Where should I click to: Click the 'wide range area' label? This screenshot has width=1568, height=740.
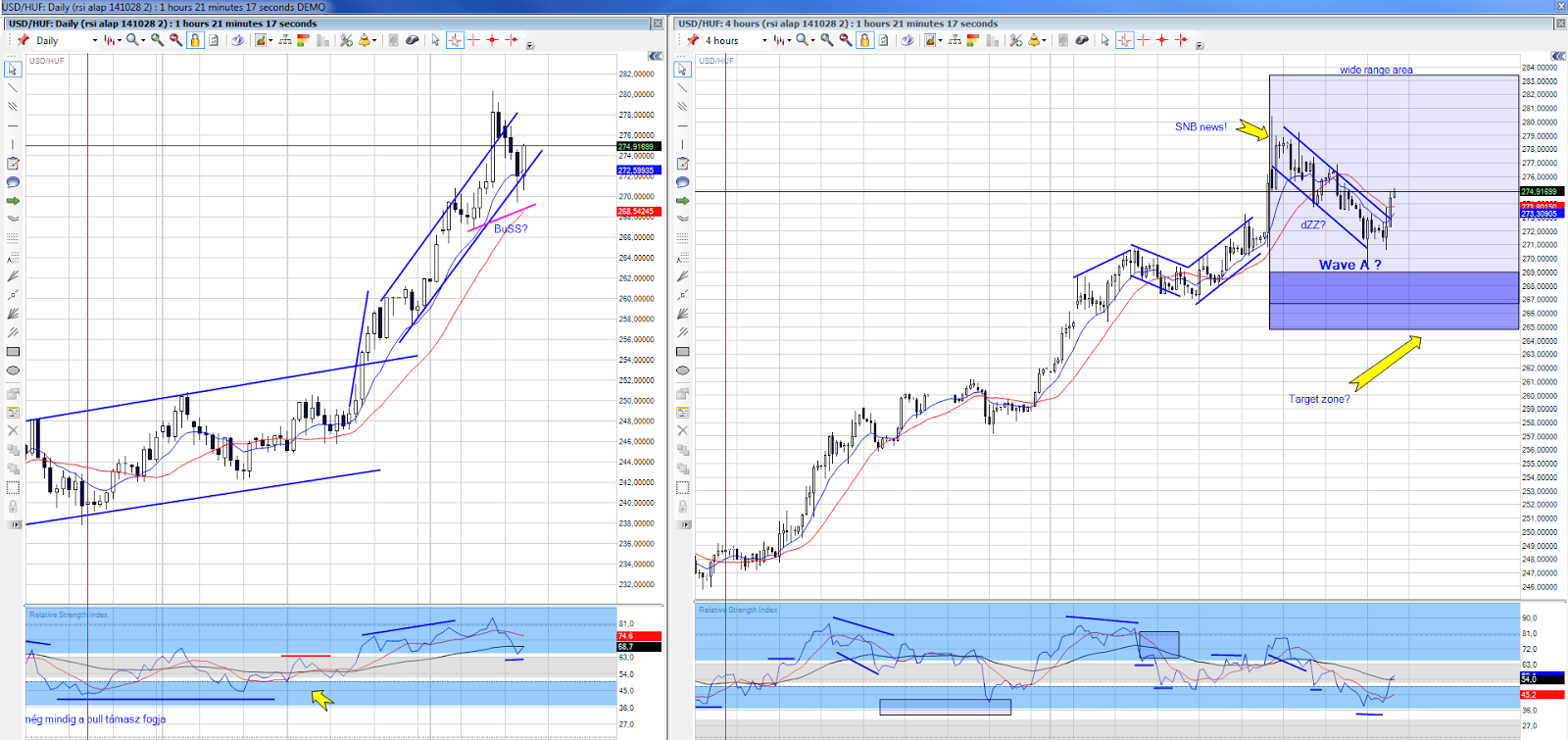click(x=1376, y=70)
